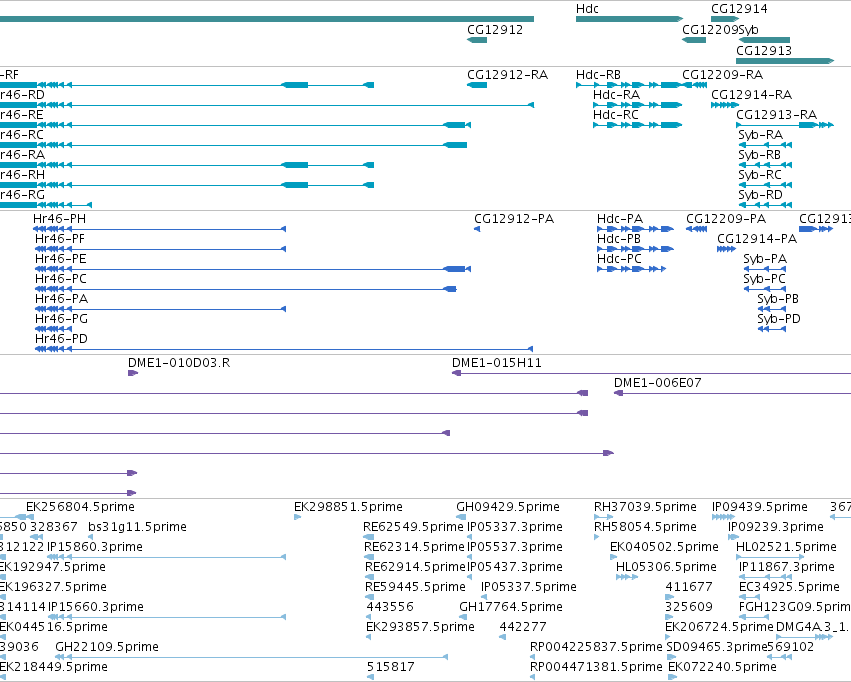Open the RE62549.5prime EST
851x682 pixels.
369,537
